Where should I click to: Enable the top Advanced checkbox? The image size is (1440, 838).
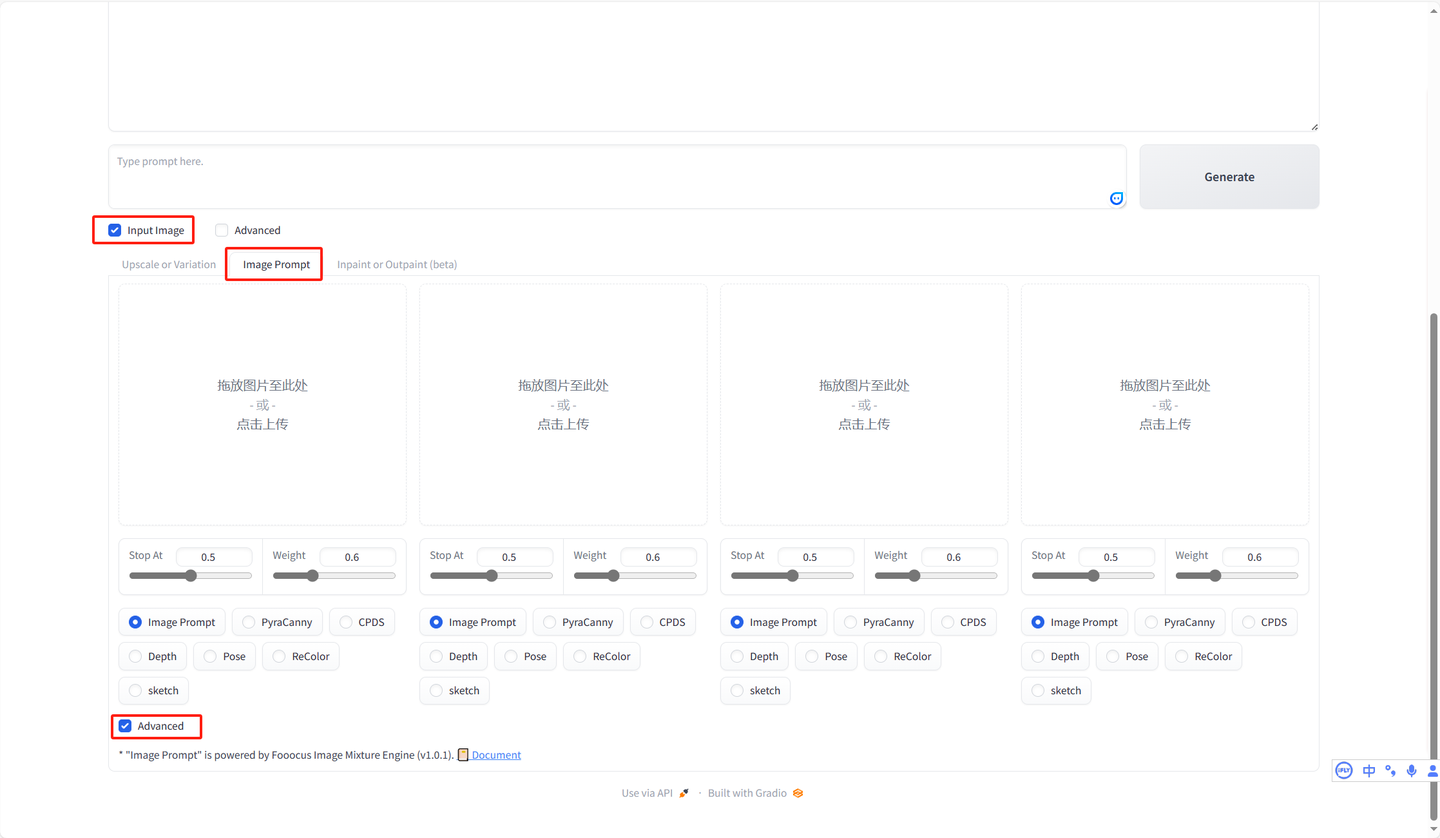click(221, 230)
